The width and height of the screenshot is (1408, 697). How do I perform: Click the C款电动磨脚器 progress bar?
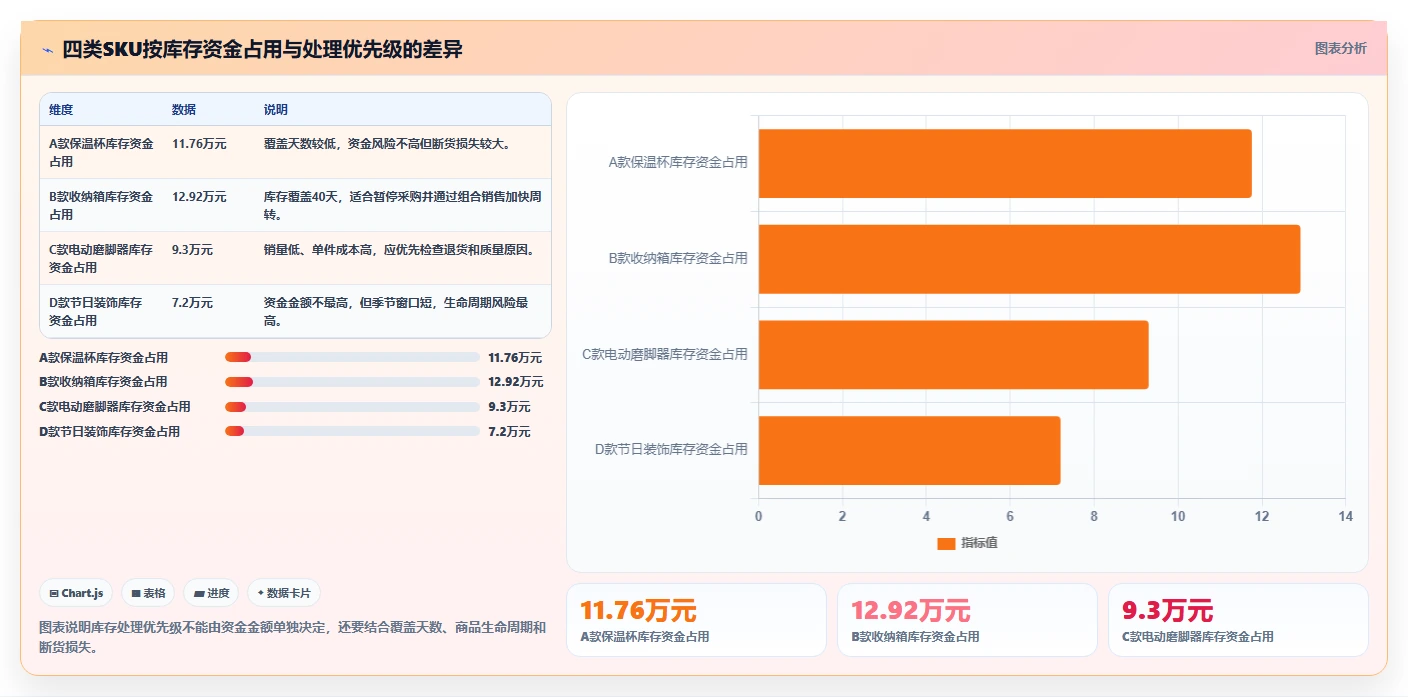(x=353, y=407)
